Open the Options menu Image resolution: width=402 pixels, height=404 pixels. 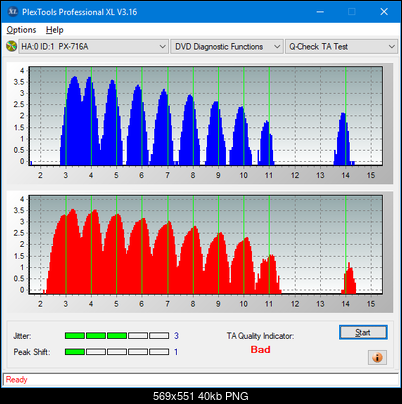coord(21,30)
